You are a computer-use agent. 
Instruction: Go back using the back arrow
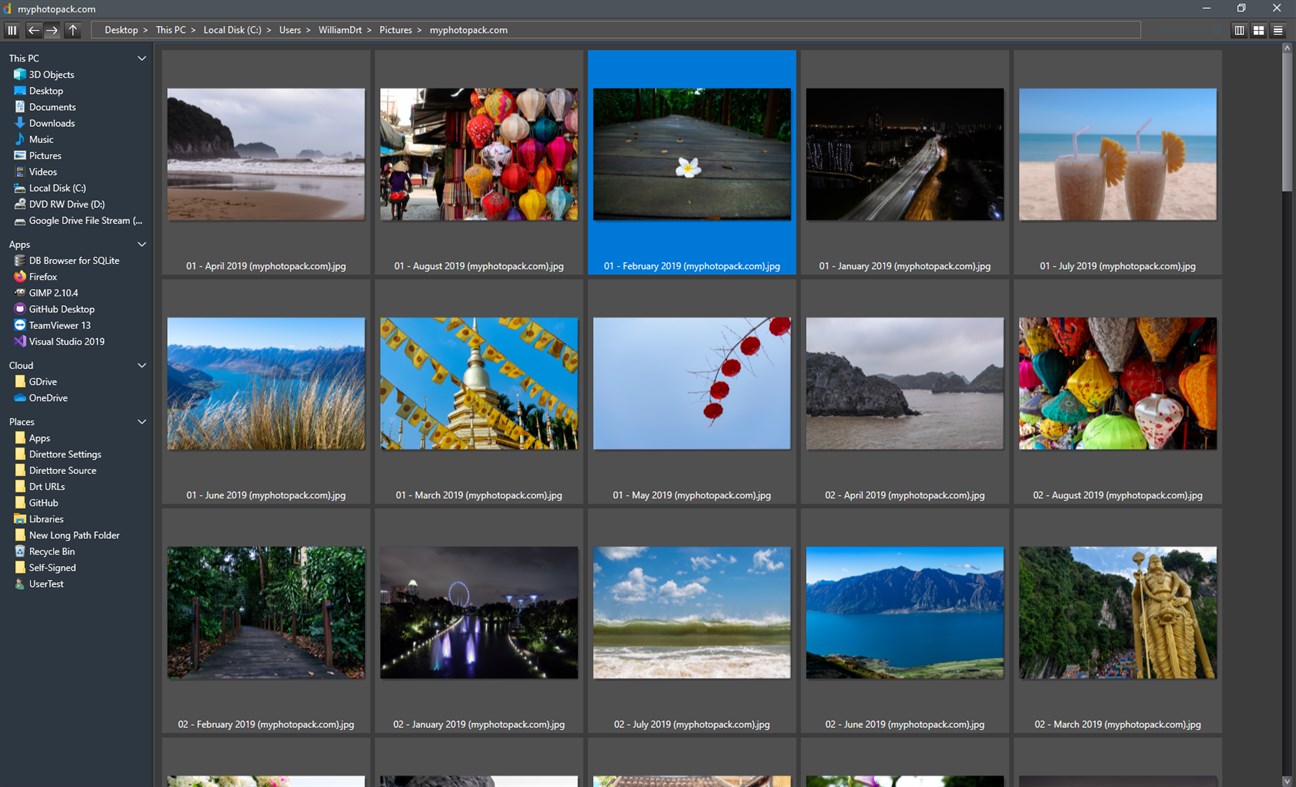tap(33, 30)
